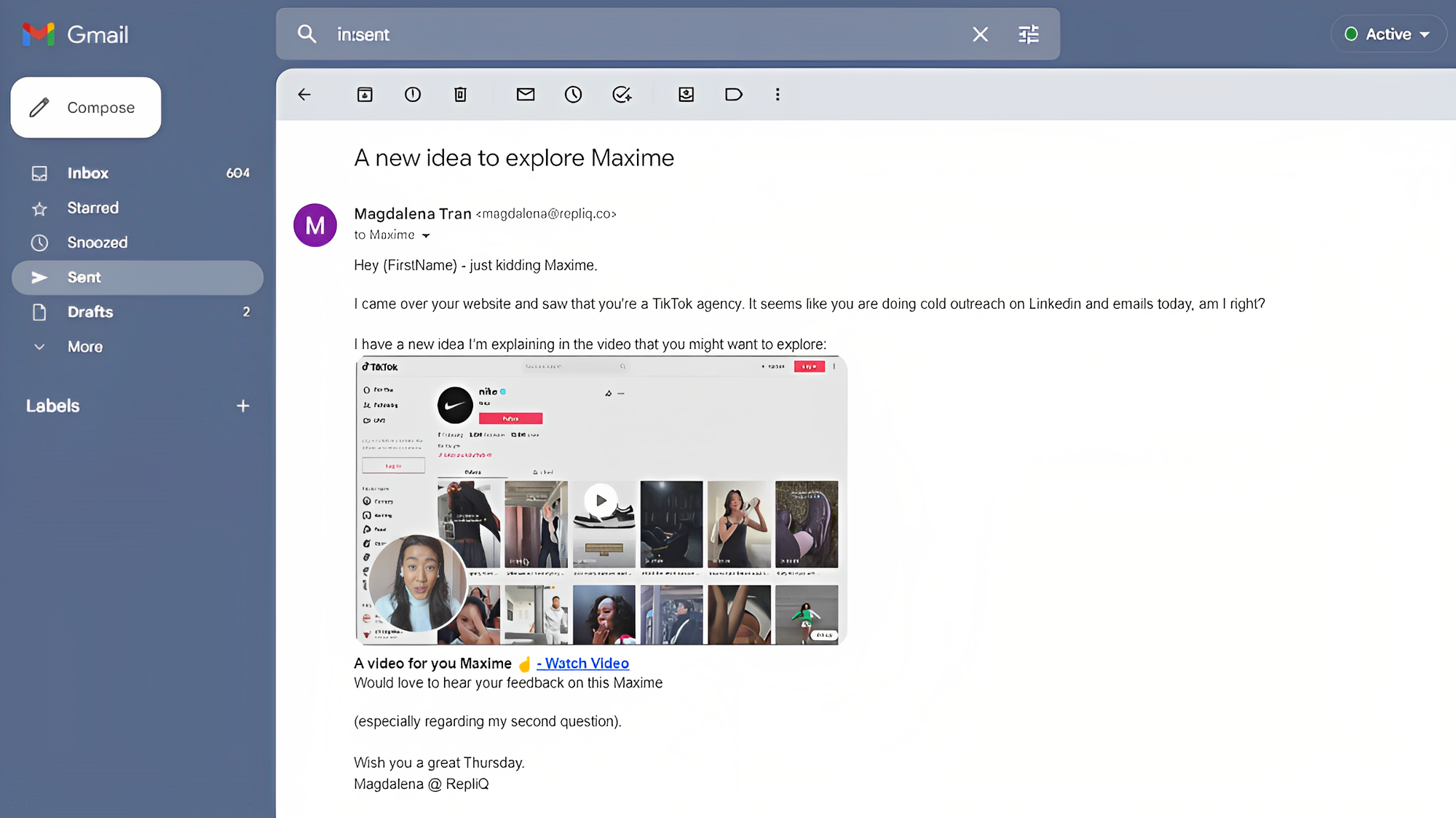The width and height of the screenshot is (1456, 818).
Task: Clear the search with the X icon
Action: click(x=980, y=34)
